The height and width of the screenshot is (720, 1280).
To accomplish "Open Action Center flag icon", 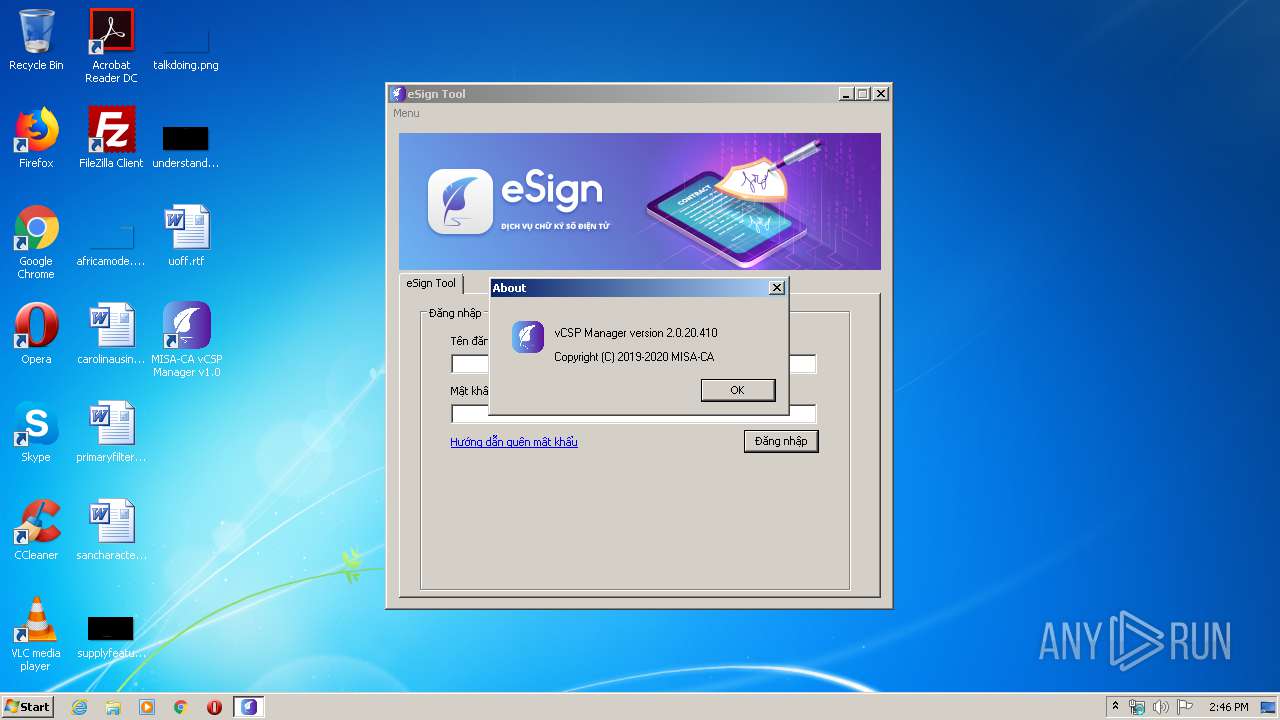I will [1185, 707].
